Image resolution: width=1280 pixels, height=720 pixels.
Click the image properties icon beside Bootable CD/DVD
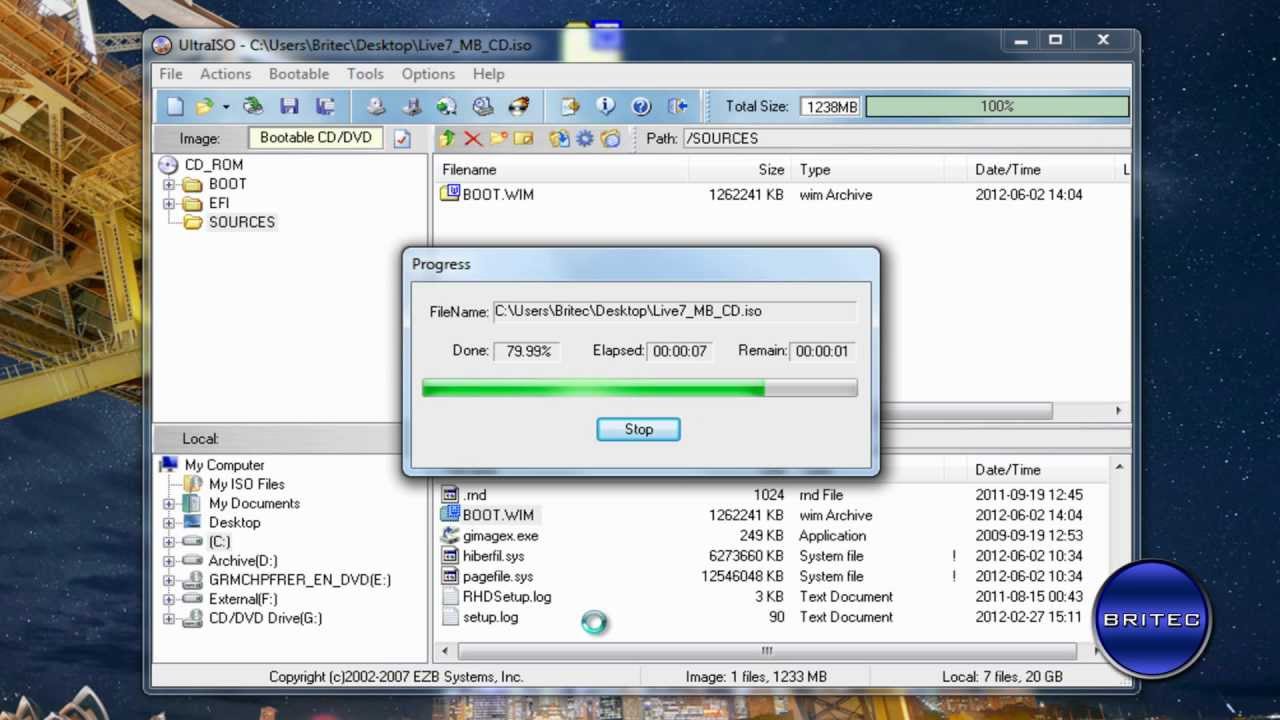[402, 139]
